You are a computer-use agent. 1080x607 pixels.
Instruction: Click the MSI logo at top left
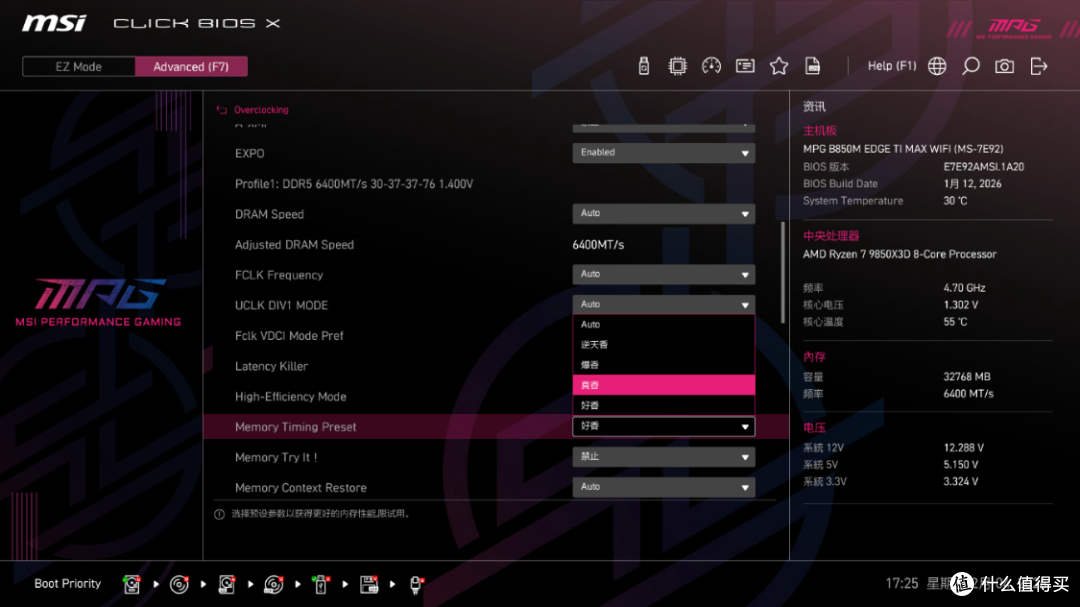click(54, 23)
